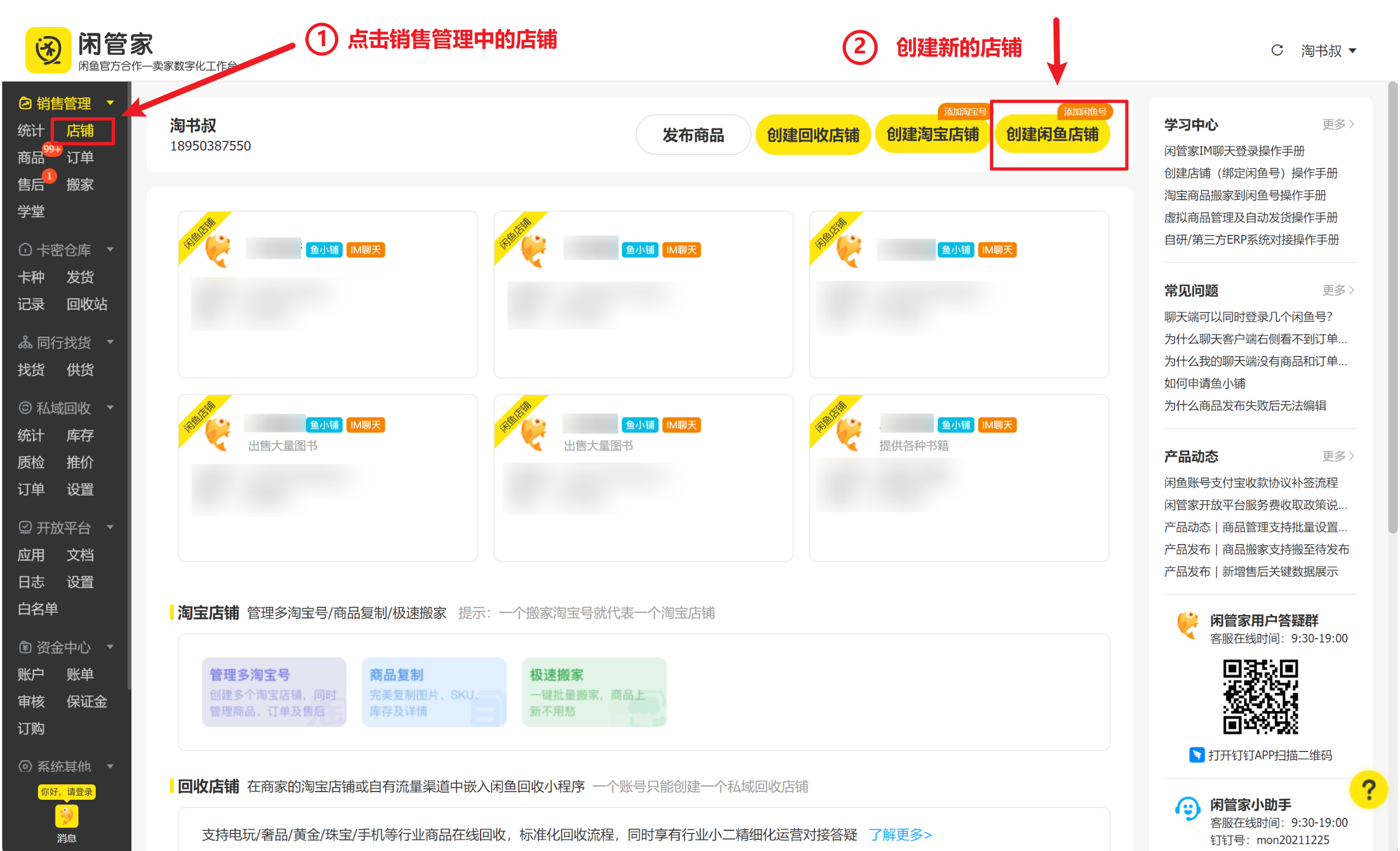1400x851 pixels.
Task: Click the 创建淘宝店铺 button
Action: pos(933,135)
